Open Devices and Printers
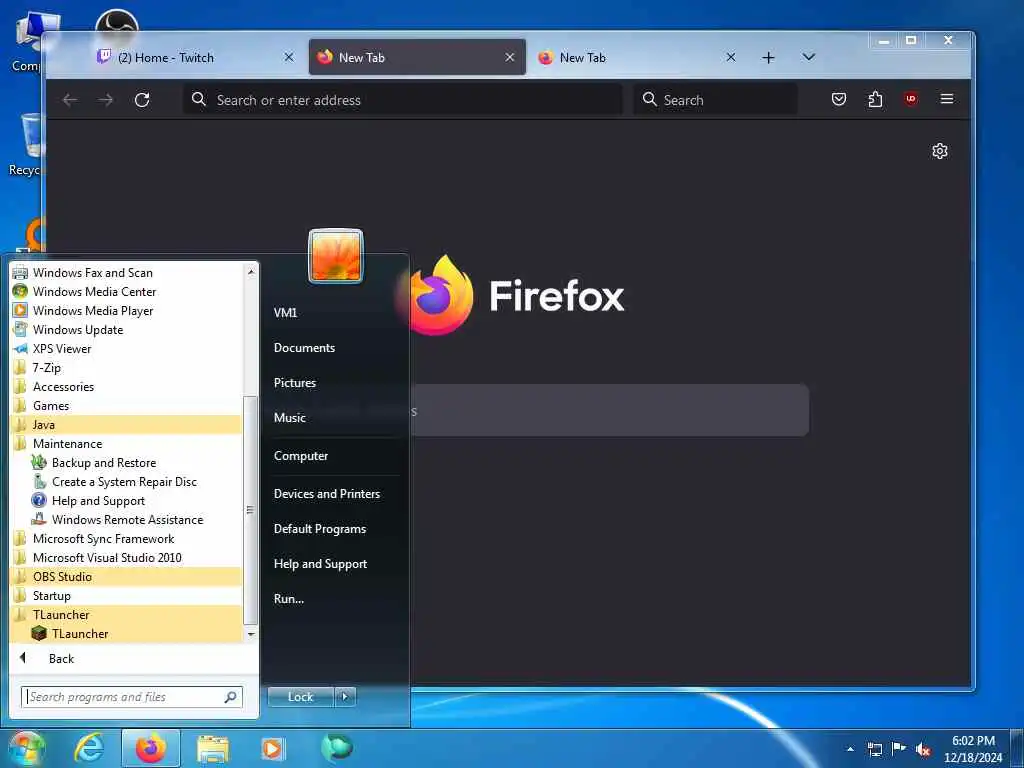1024x768 pixels. (327, 494)
